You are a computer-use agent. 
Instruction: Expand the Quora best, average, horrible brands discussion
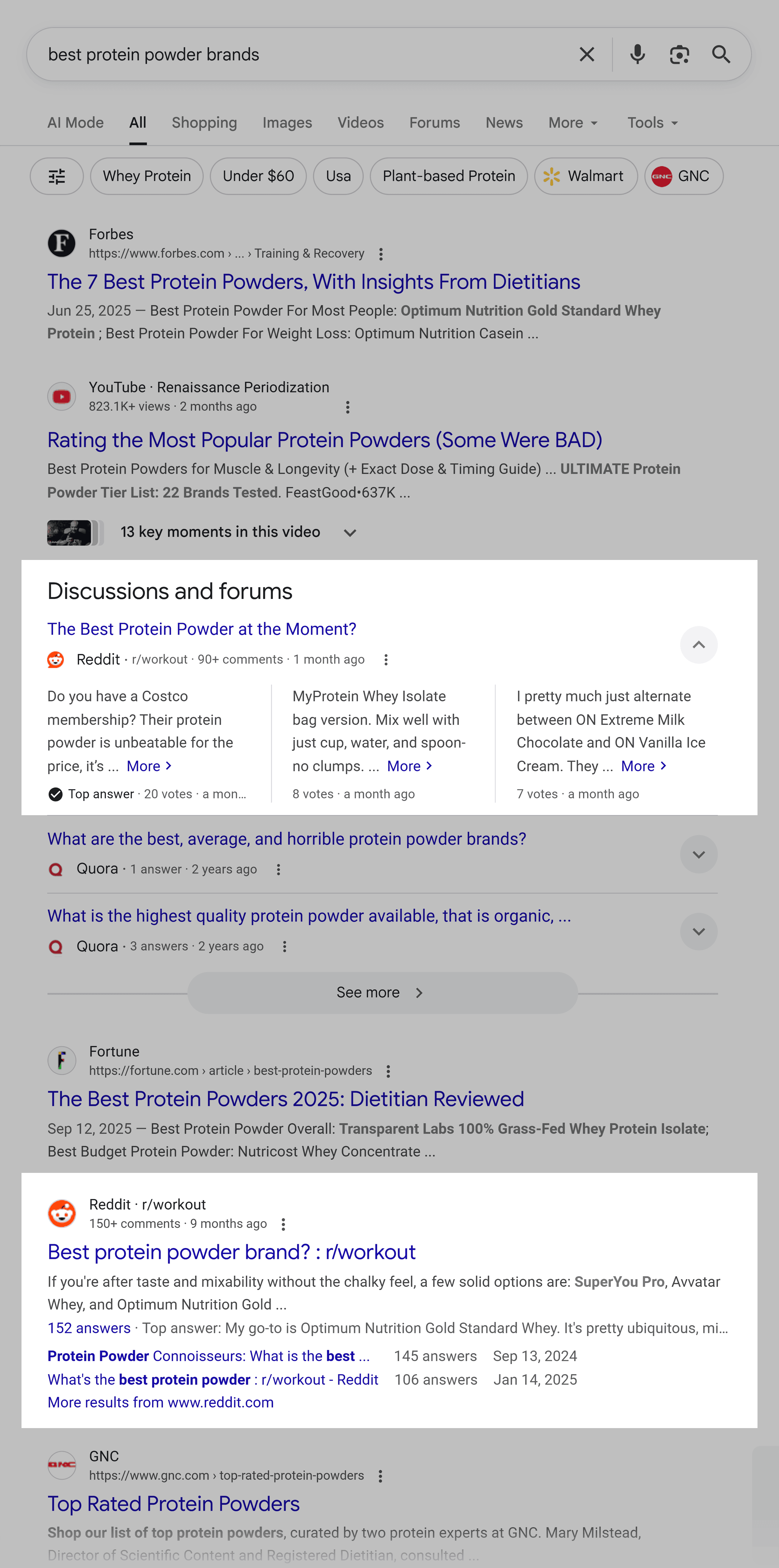699,855
